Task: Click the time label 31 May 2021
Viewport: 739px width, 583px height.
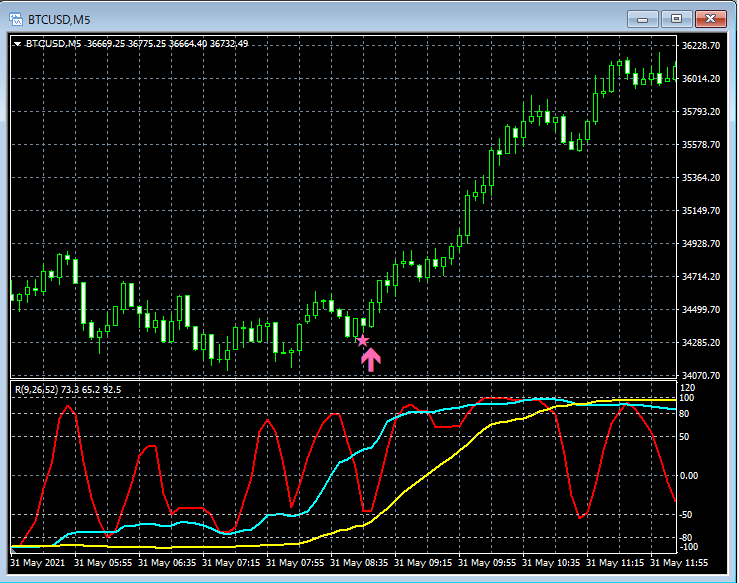Action: (38, 563)
